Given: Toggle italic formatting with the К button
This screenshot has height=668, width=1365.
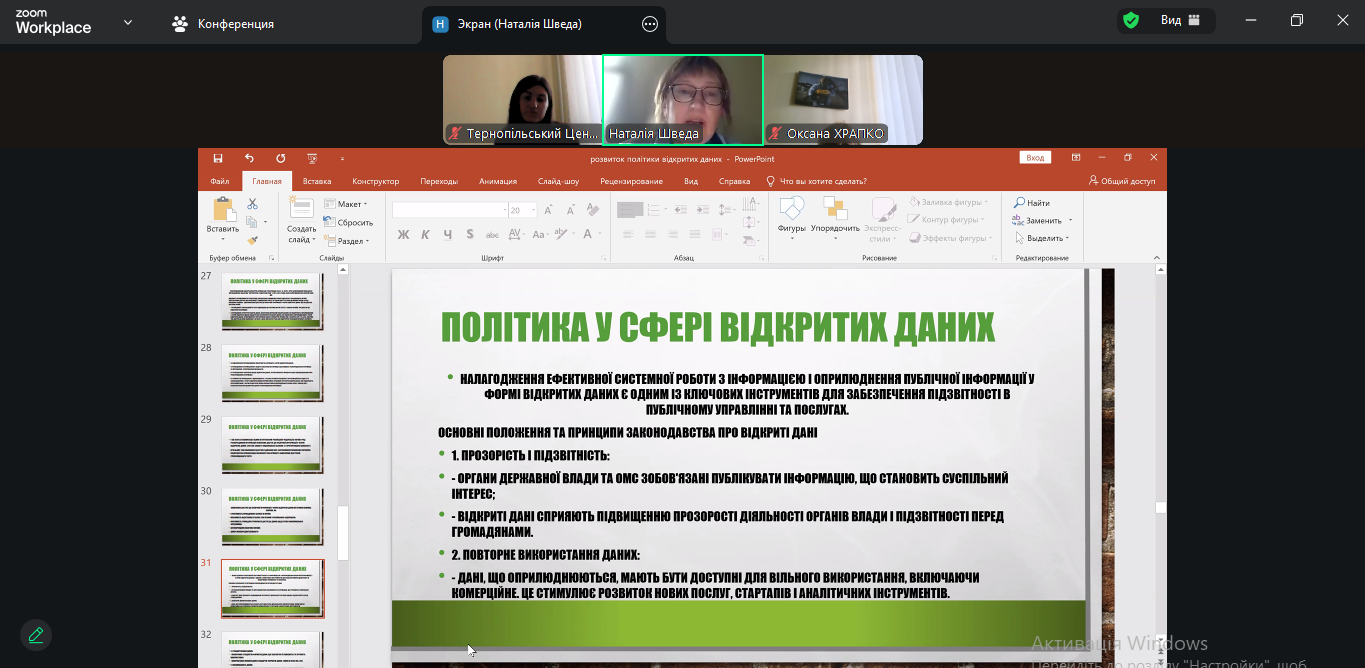Looking at the screenshot, I should [x=425, y=235].
